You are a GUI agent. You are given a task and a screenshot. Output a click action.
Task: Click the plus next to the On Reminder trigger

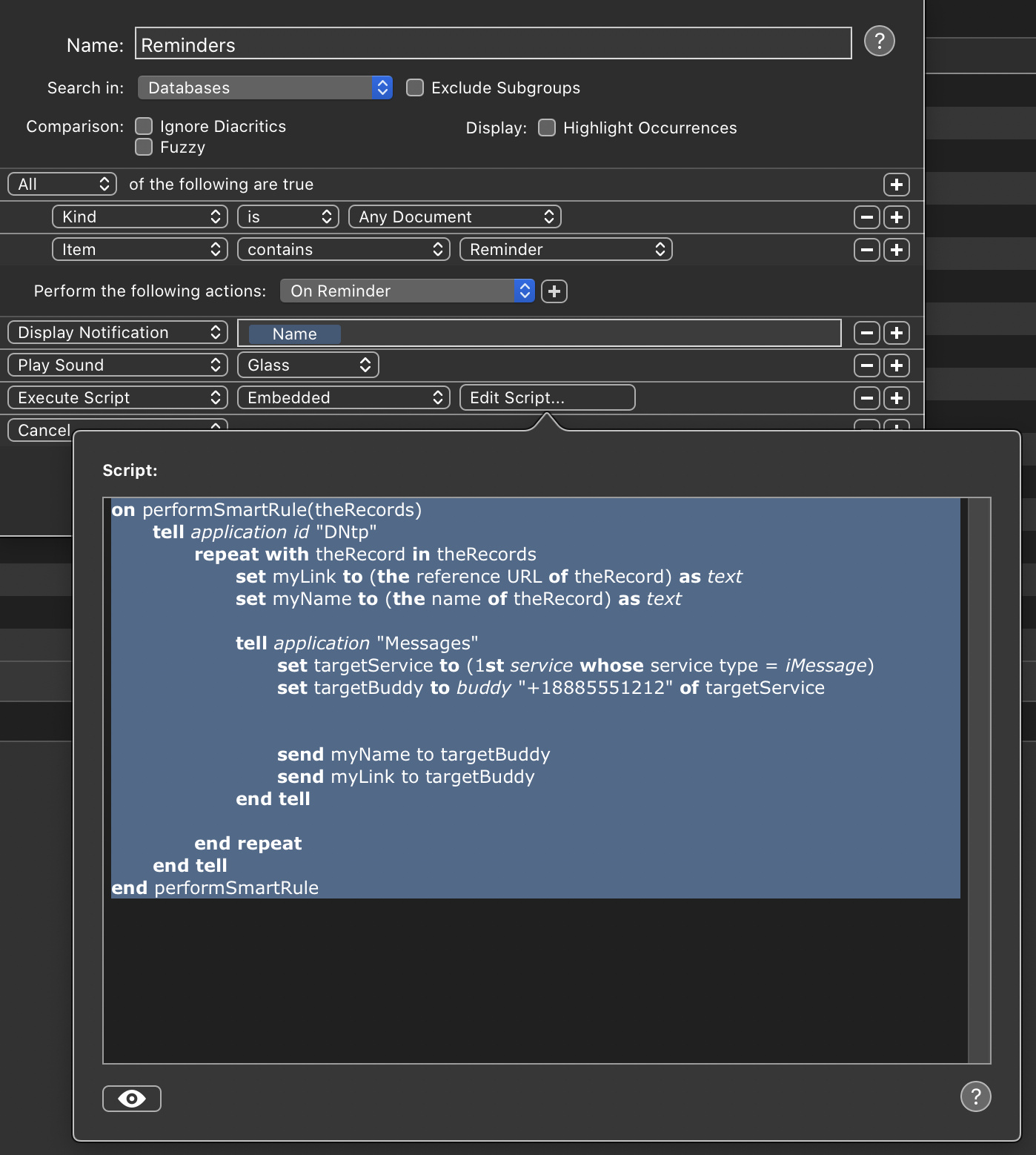pos(554,291)
